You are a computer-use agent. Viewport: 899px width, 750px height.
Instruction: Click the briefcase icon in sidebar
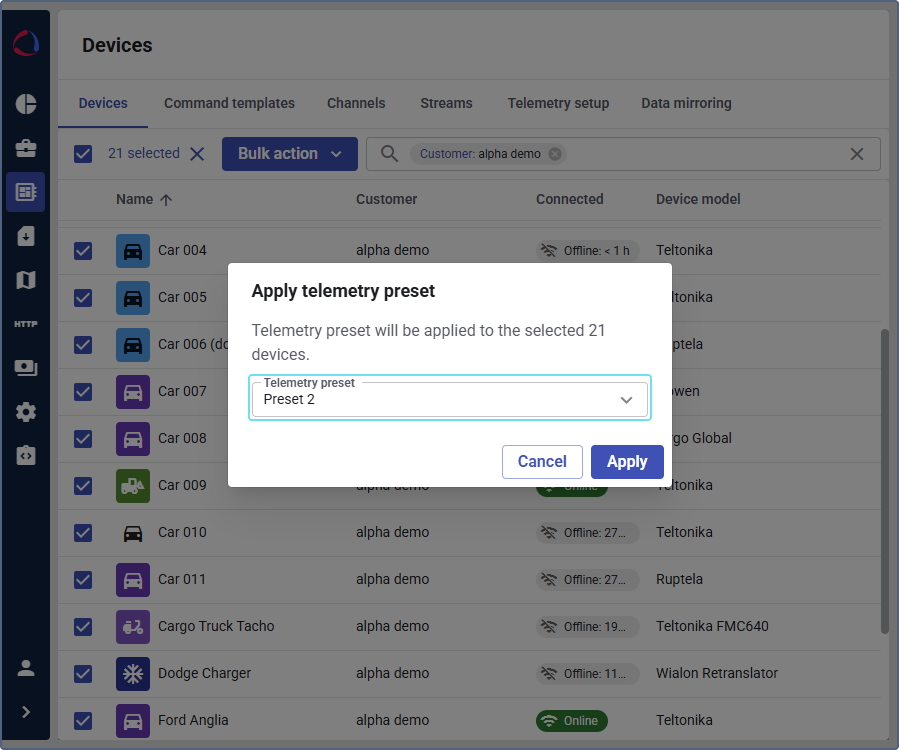[26, 148]
